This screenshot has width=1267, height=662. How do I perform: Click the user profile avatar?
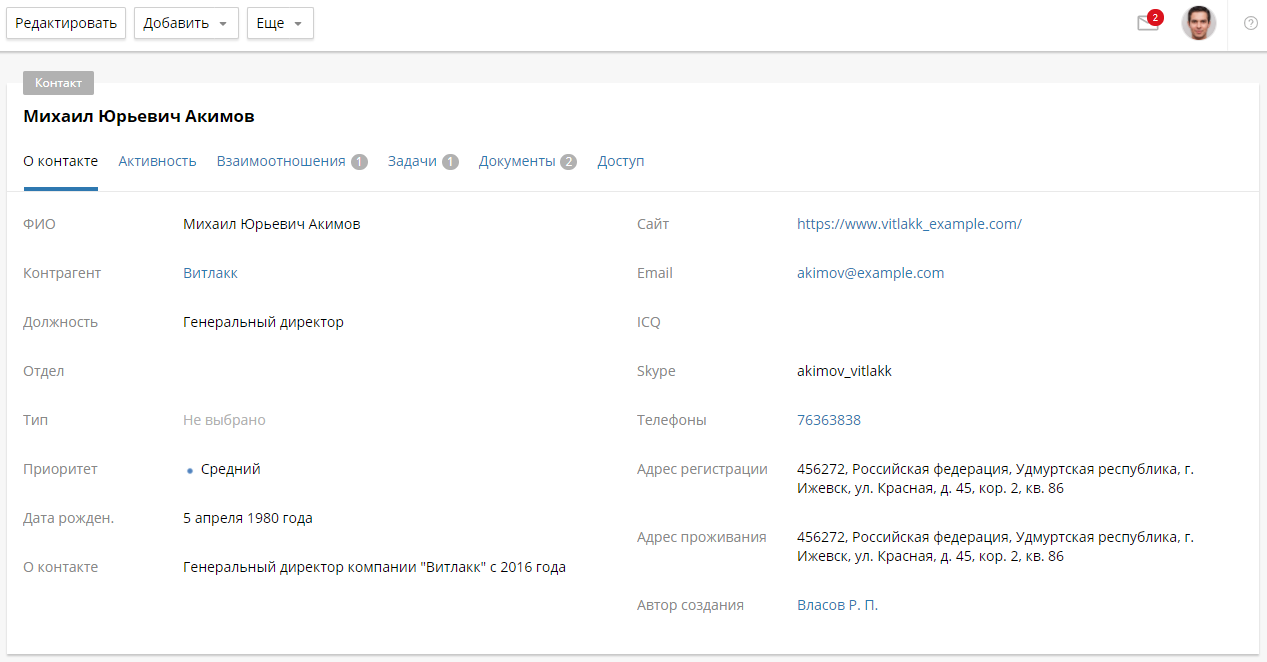click(1198, 23)
